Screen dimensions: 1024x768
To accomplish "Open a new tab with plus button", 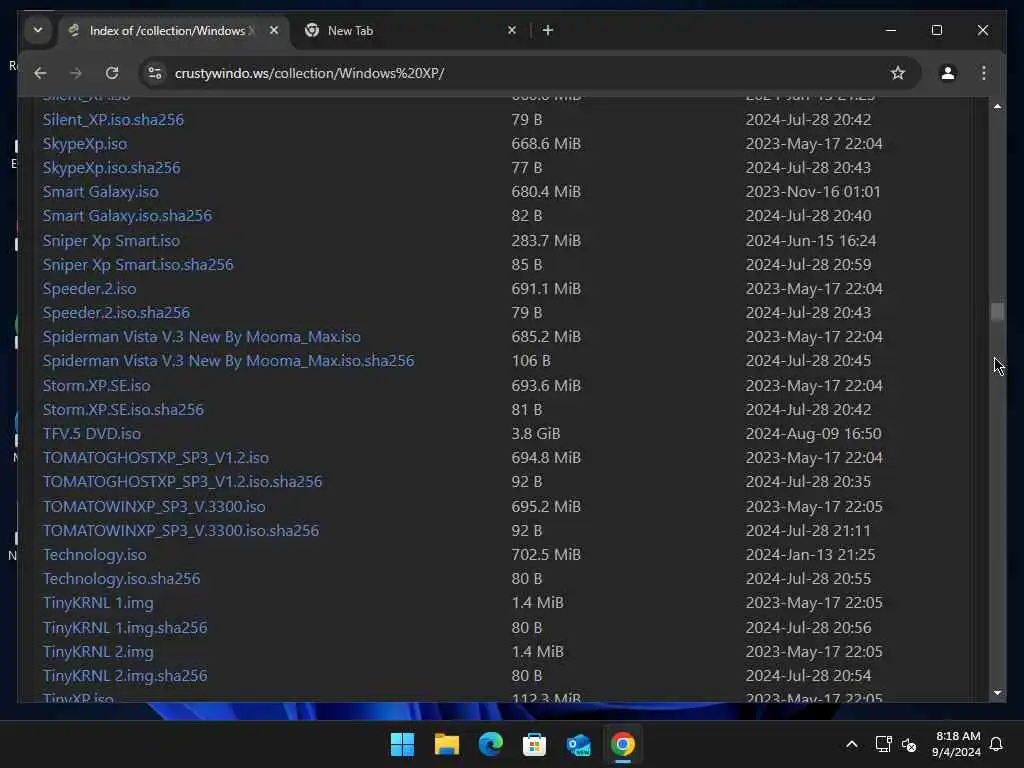I will click(x=548, y=30).
